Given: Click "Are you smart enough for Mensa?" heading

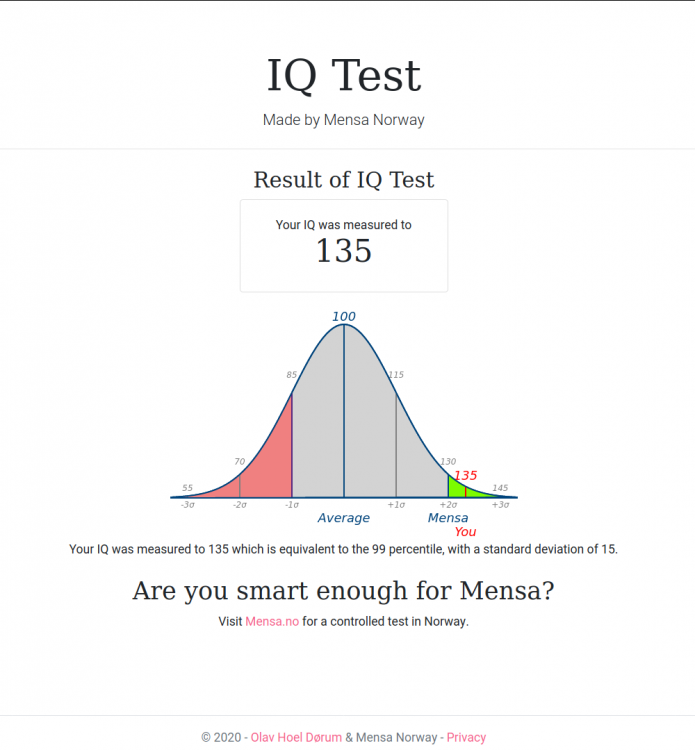Looking at the screenshot, I should [x=344, y=590].
